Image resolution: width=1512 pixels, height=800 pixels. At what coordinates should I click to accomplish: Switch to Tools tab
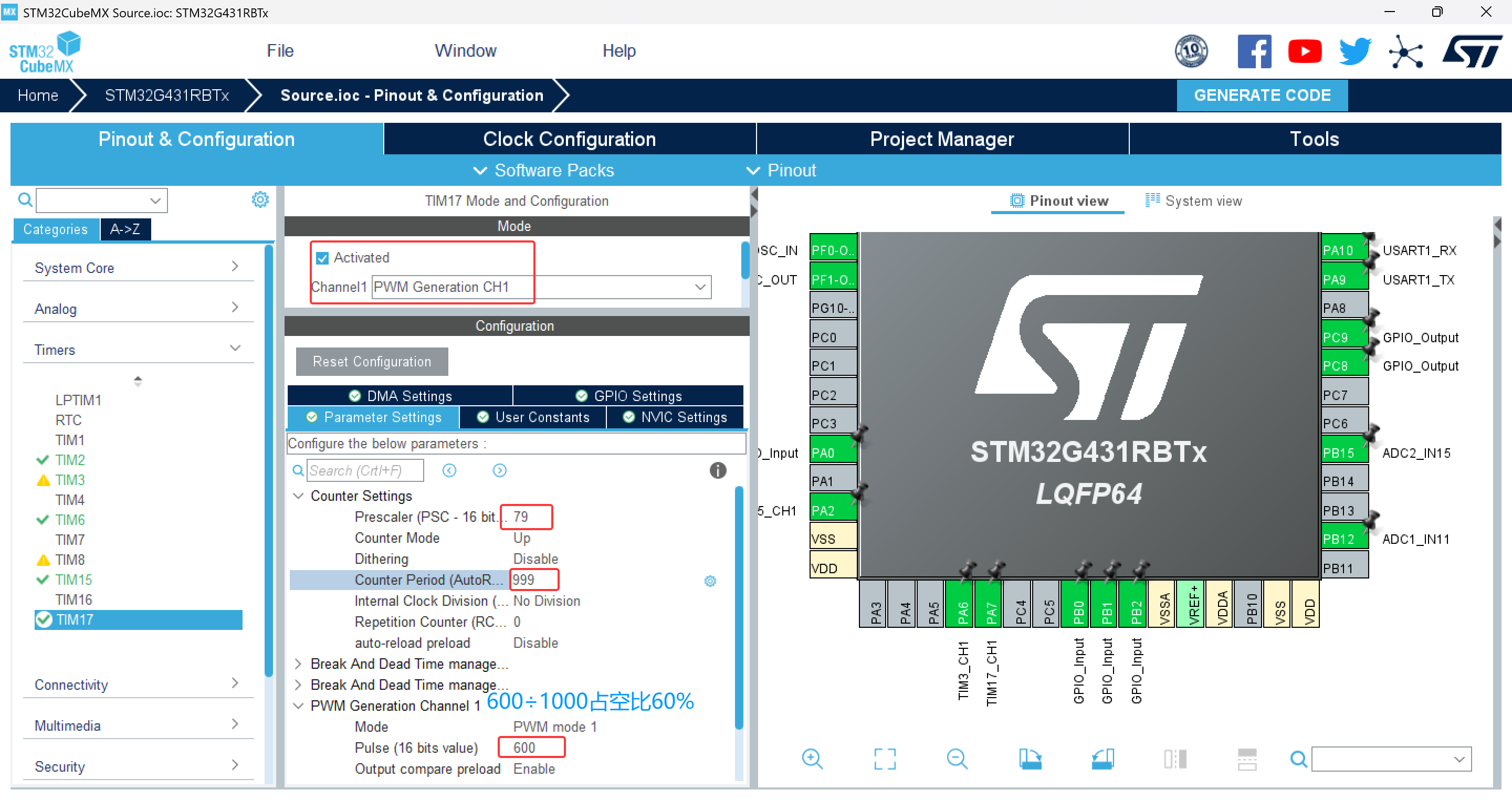pos(1315,139)
